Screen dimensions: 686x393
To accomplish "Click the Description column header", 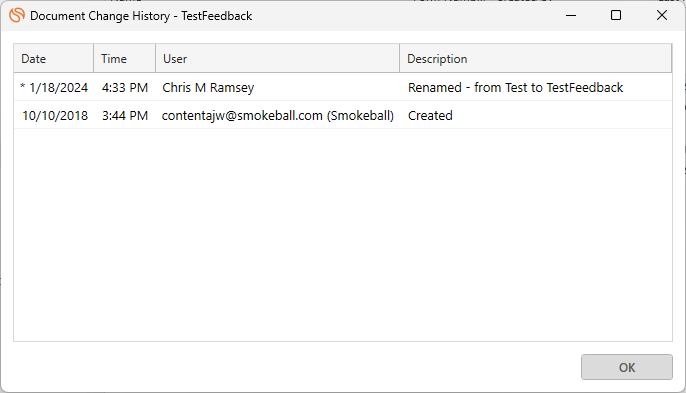I will point(536,59).
